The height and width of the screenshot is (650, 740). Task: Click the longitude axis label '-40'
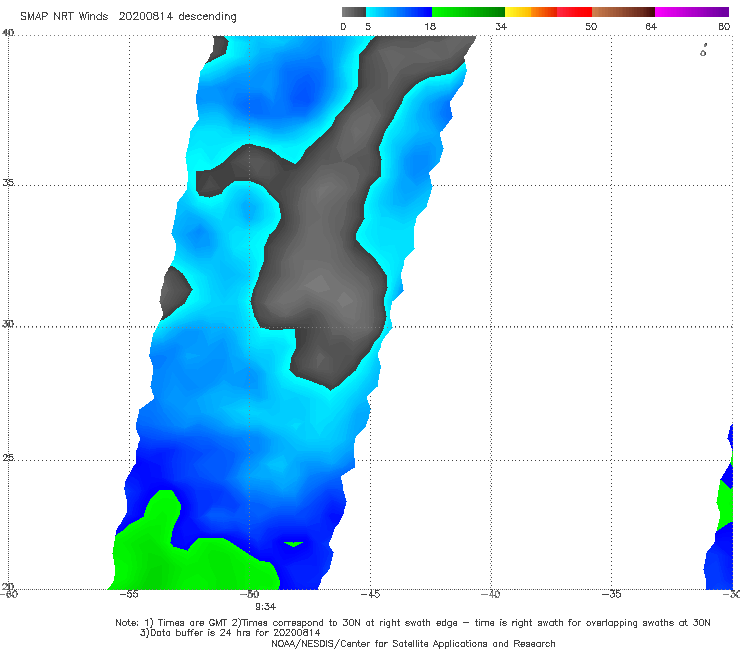491,594
